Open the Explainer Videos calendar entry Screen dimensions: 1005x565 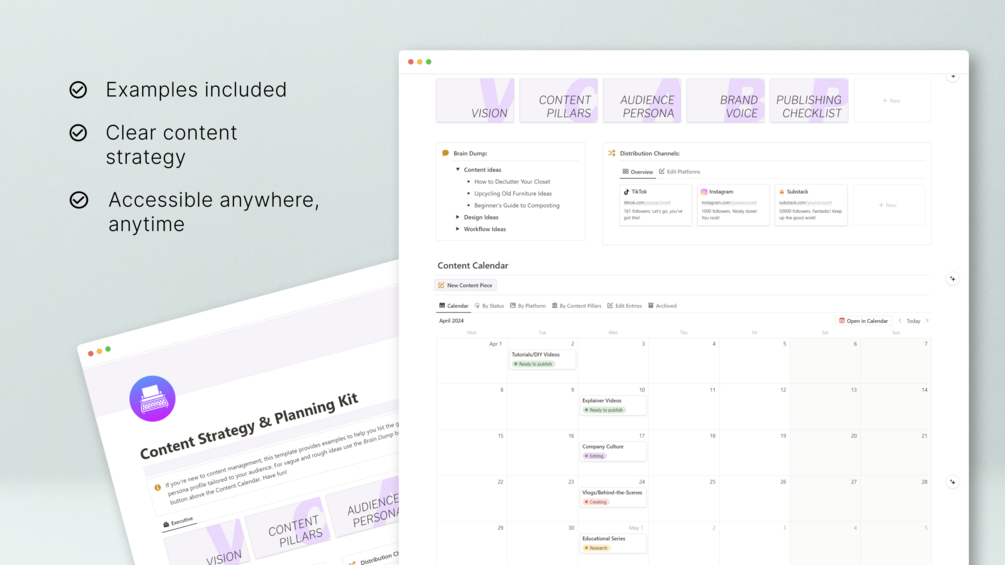[x=613, y=405]
